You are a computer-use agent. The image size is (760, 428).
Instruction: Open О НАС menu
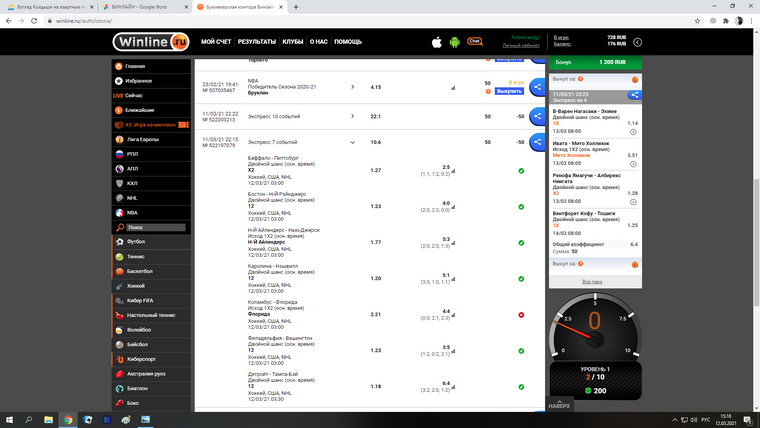pyautogui.click(x=318, y=42)
